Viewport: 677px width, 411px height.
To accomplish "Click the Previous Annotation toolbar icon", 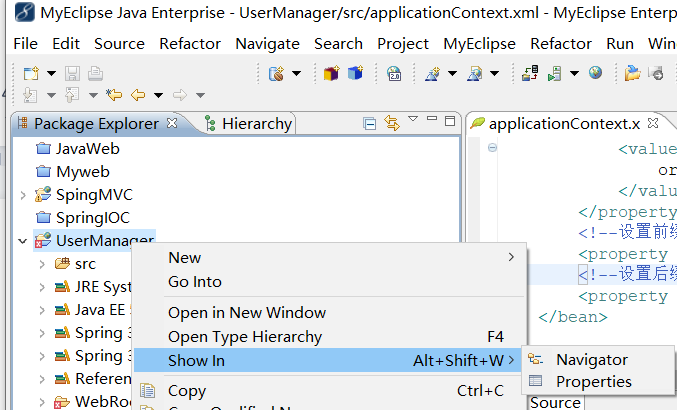I will [72, 95].
